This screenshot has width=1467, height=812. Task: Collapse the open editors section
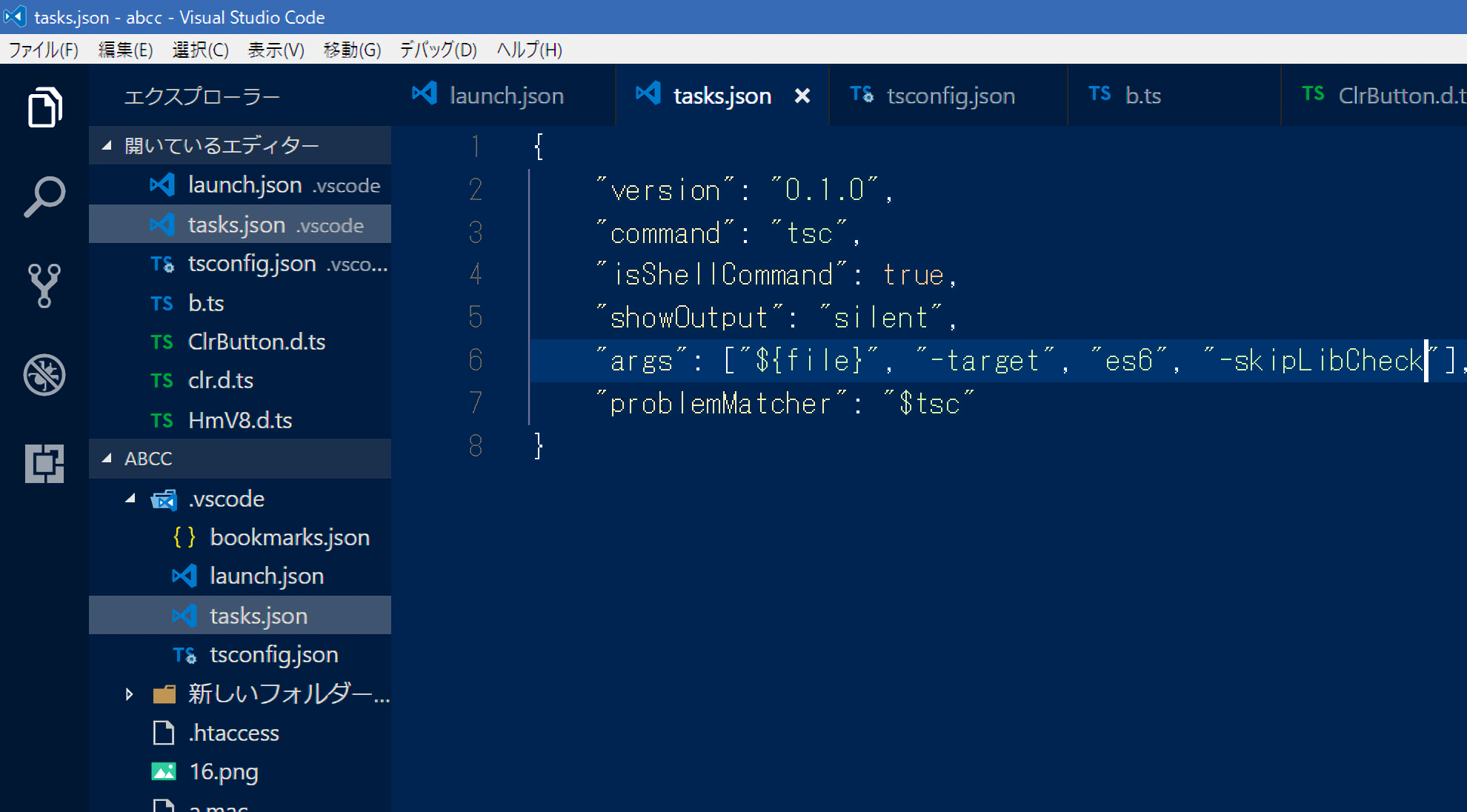[x=107, y=145]
